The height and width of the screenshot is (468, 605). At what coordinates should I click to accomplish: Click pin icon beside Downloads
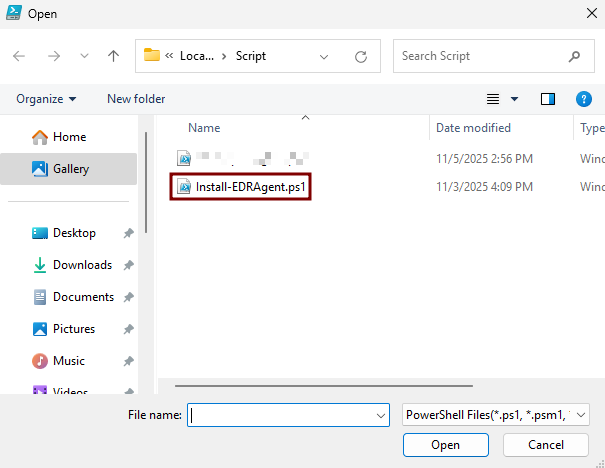(128, 265)
